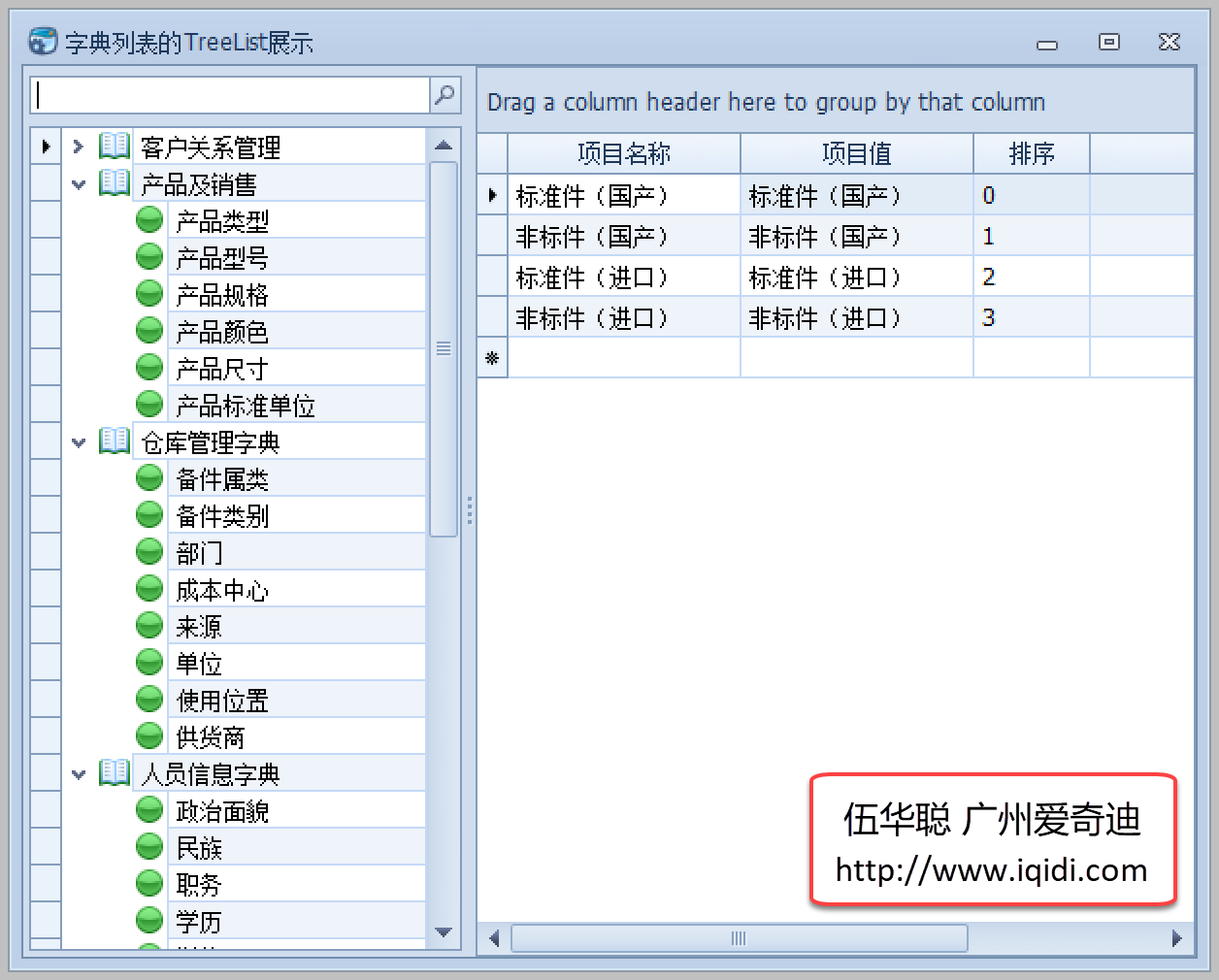Click the 项目名称 cell 标准件（国产）

coord(624,195)
